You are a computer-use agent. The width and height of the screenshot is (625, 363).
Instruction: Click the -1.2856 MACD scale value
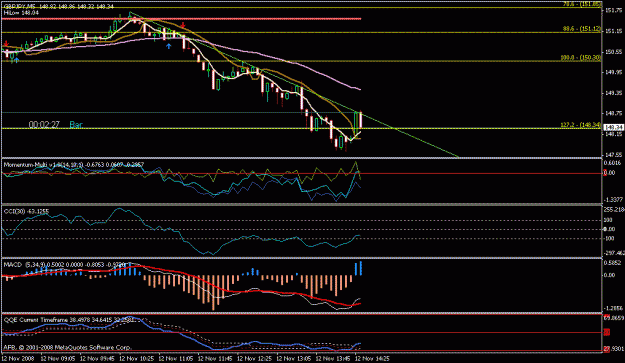613,308
